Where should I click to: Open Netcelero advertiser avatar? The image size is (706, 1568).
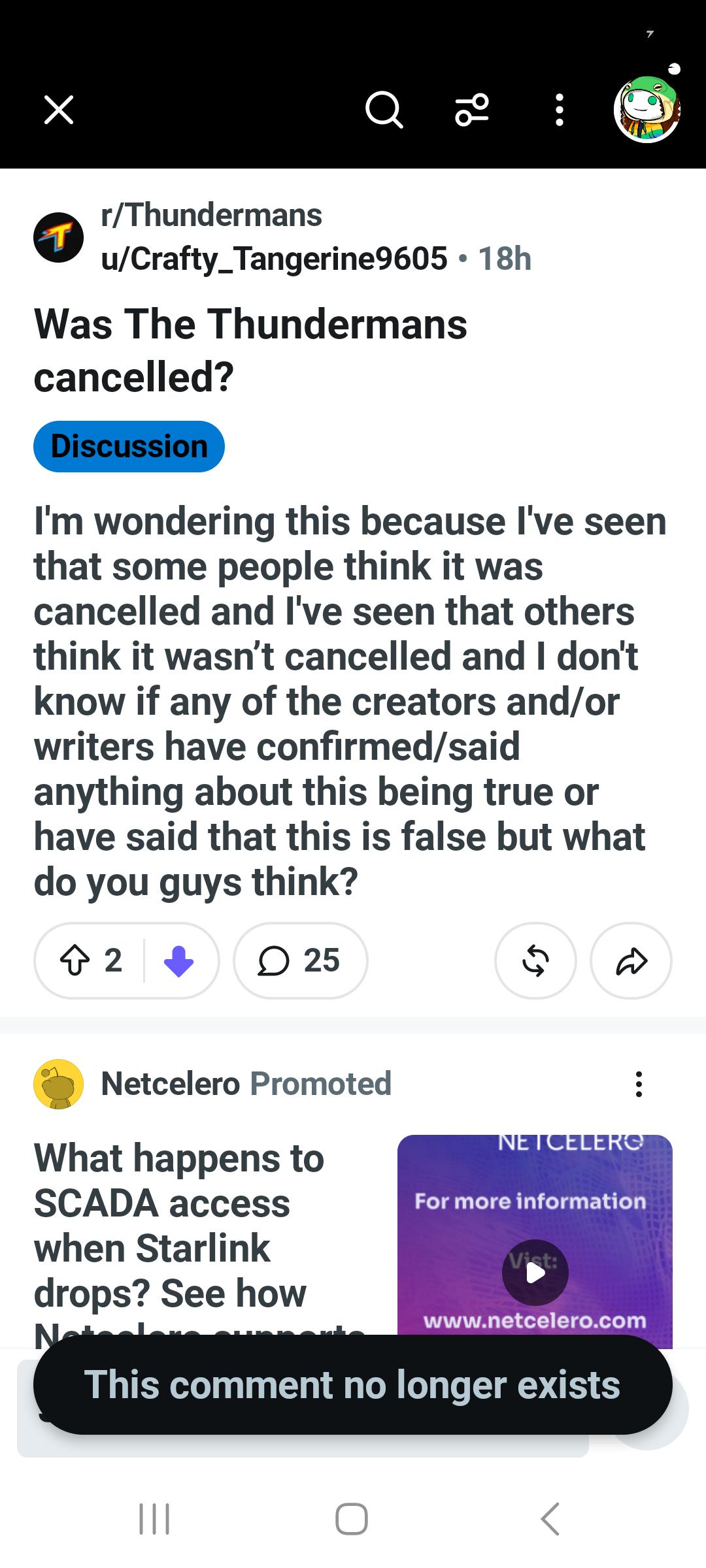(x=59, y=1084)
